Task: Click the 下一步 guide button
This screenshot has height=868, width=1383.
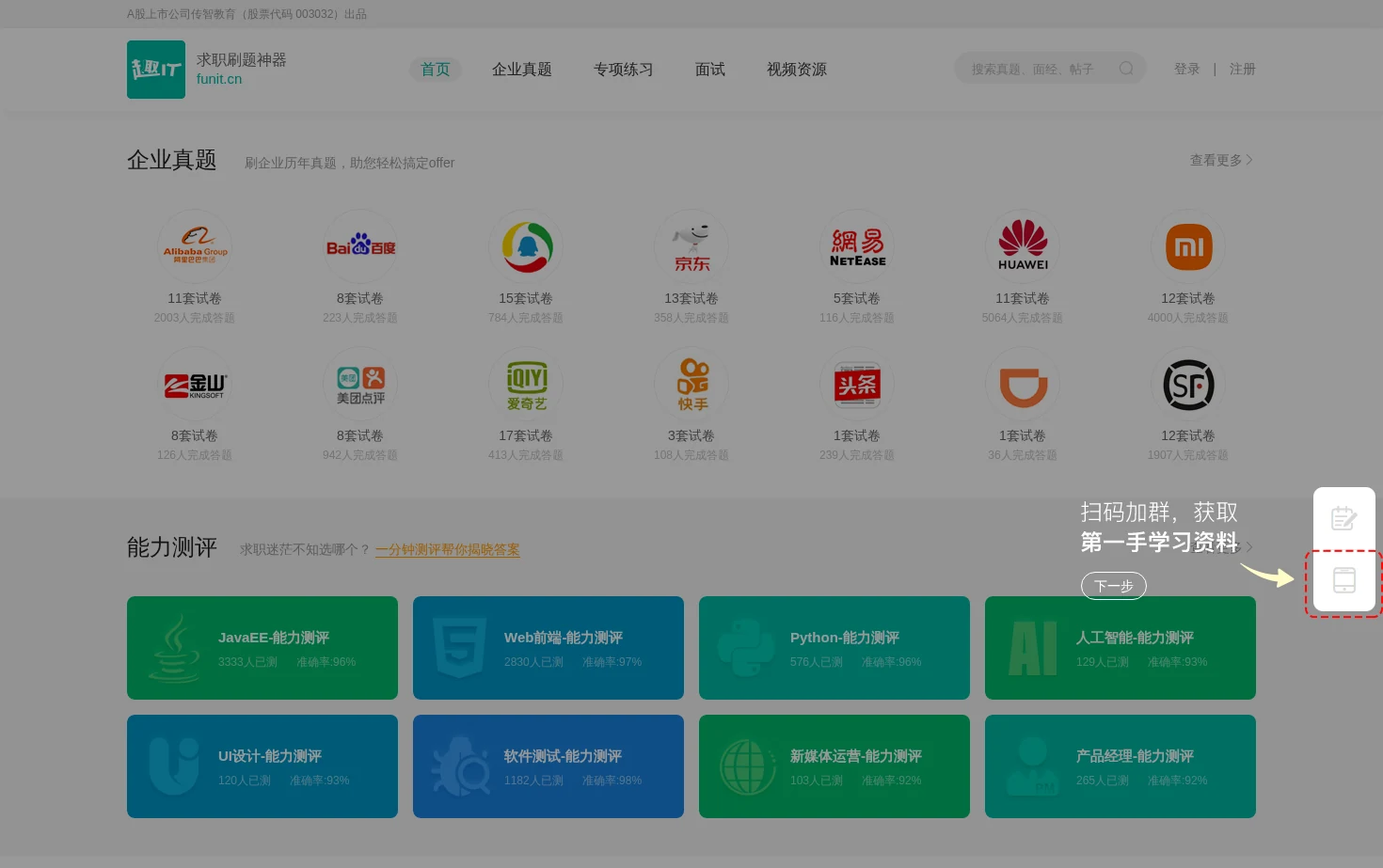Action: [1114, 586]
